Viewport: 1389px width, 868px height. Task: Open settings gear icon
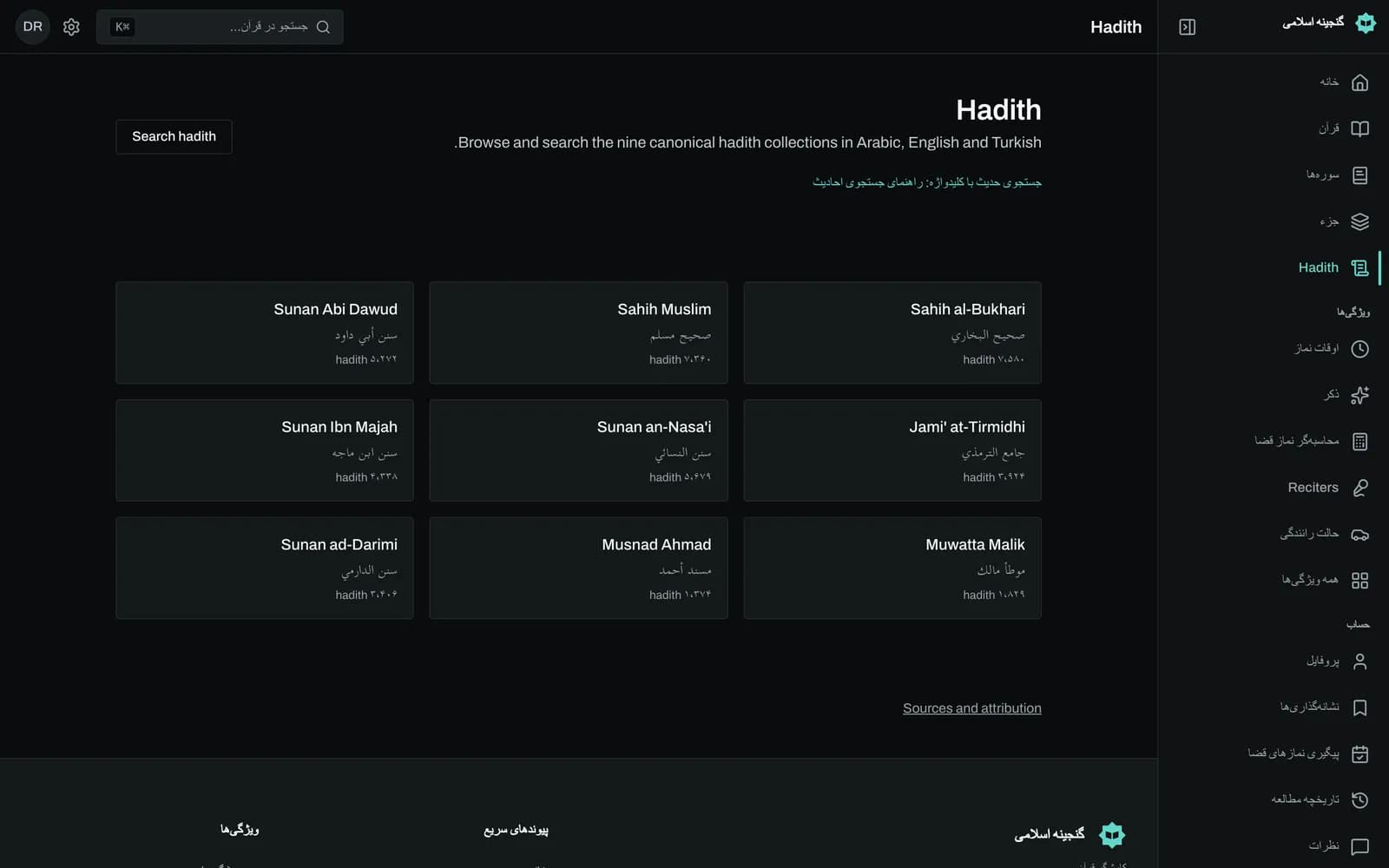coord(71,27)
